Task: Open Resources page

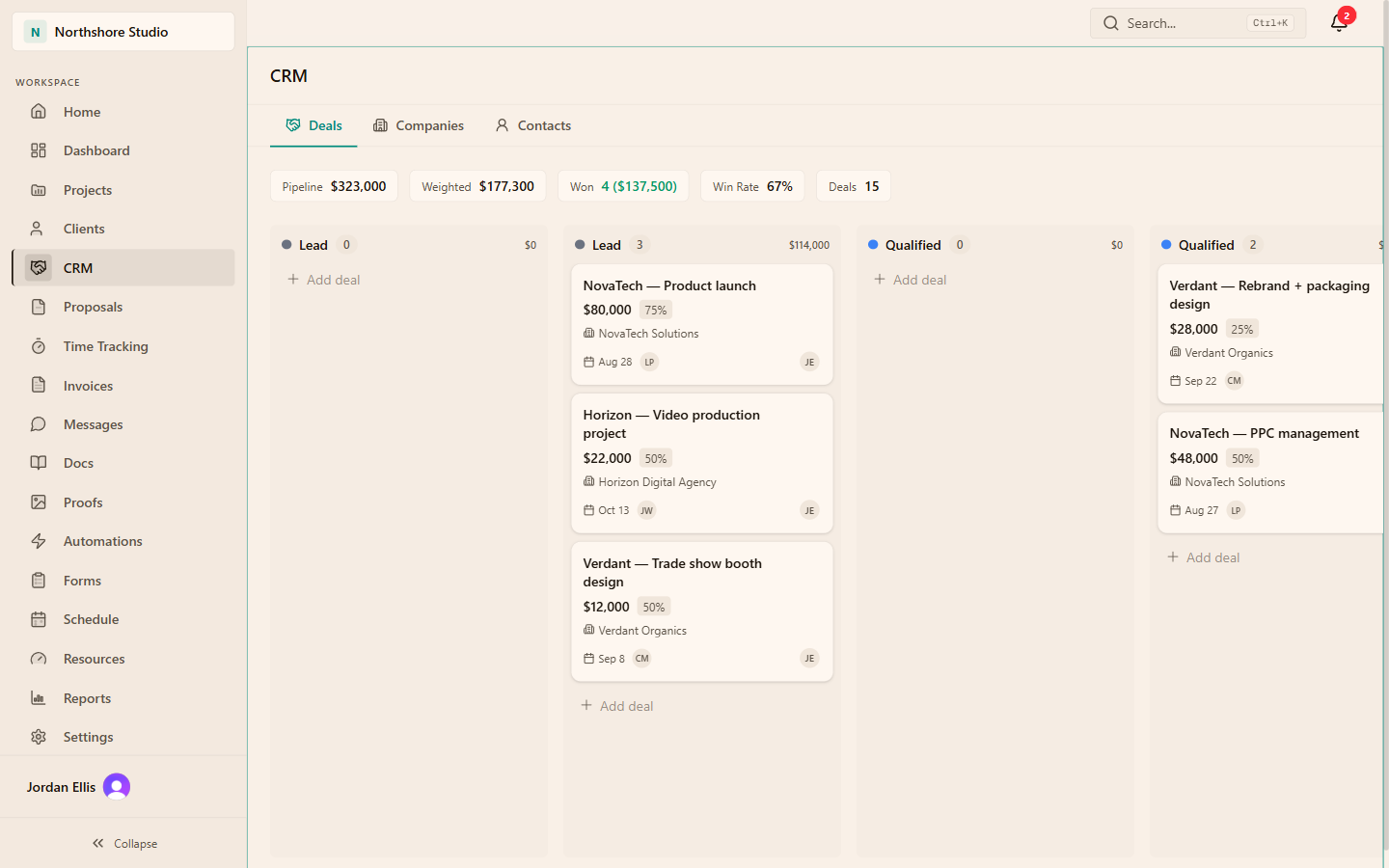Action: (x=123, y=659)
